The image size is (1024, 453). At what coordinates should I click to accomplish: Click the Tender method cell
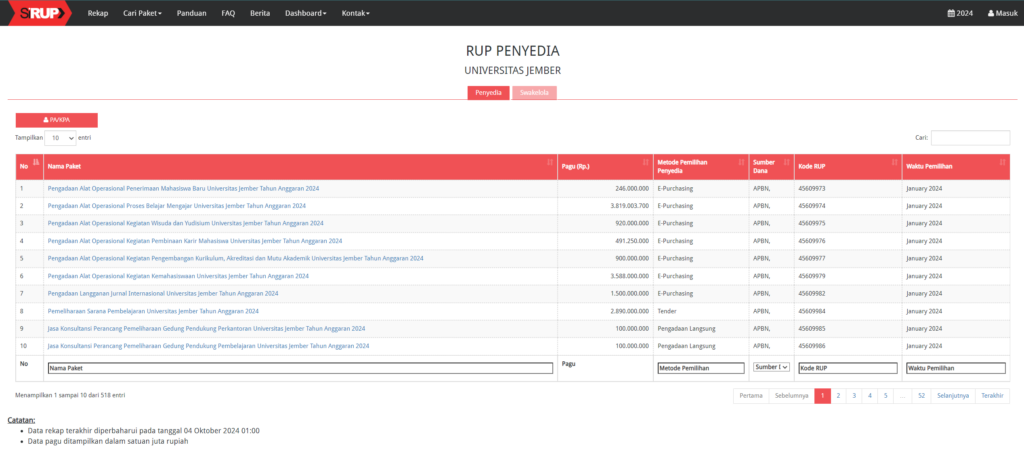[666, 311]
